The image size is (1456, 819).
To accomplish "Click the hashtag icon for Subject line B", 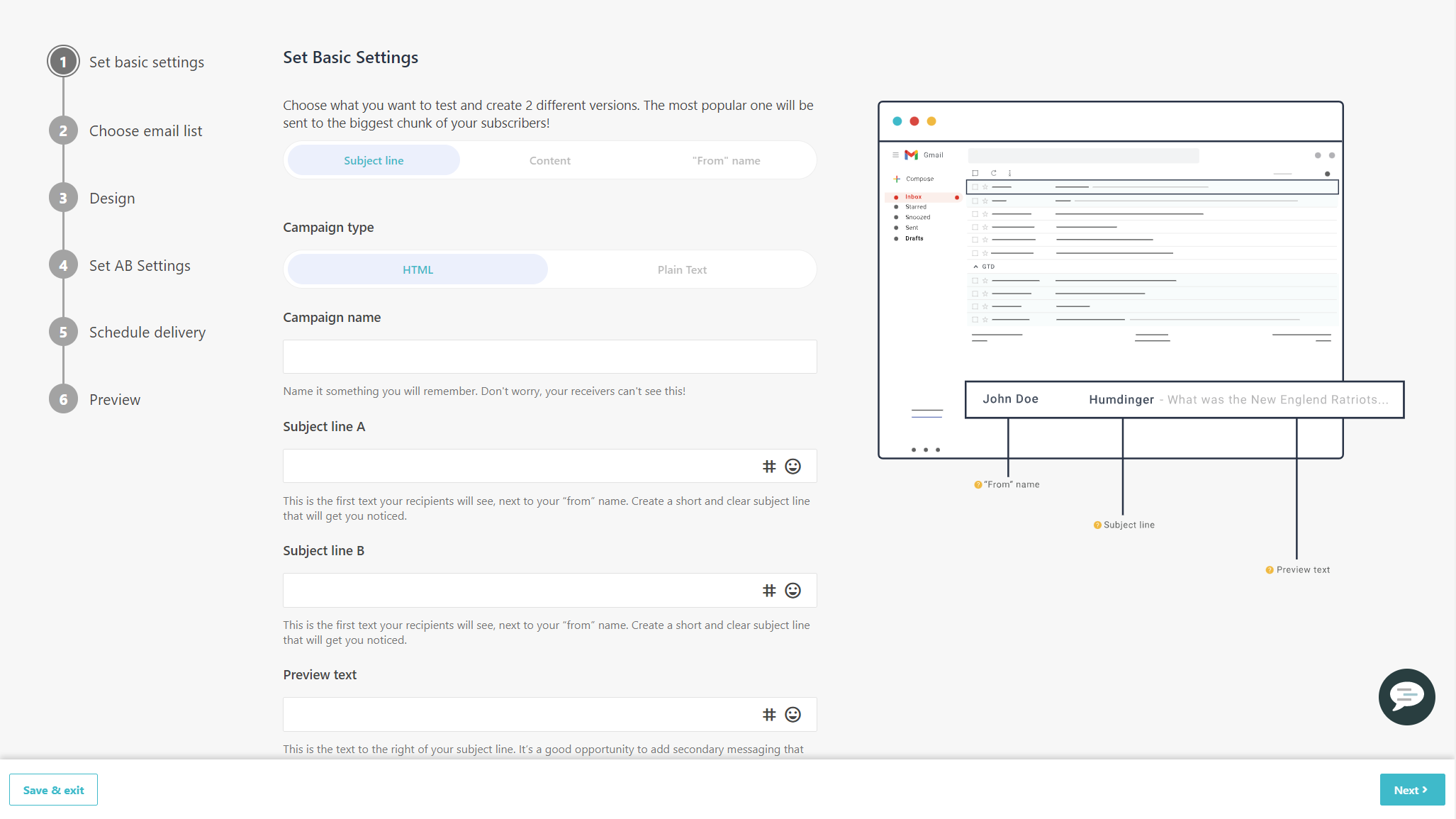I will tap(768, 590).
